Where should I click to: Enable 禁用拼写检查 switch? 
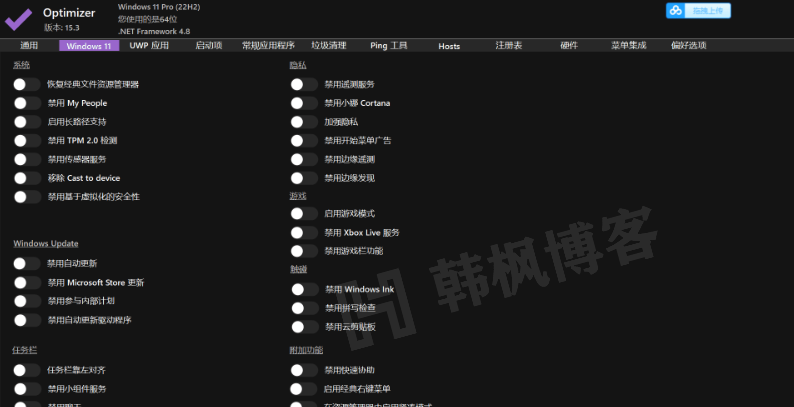[x=304, y=308]
